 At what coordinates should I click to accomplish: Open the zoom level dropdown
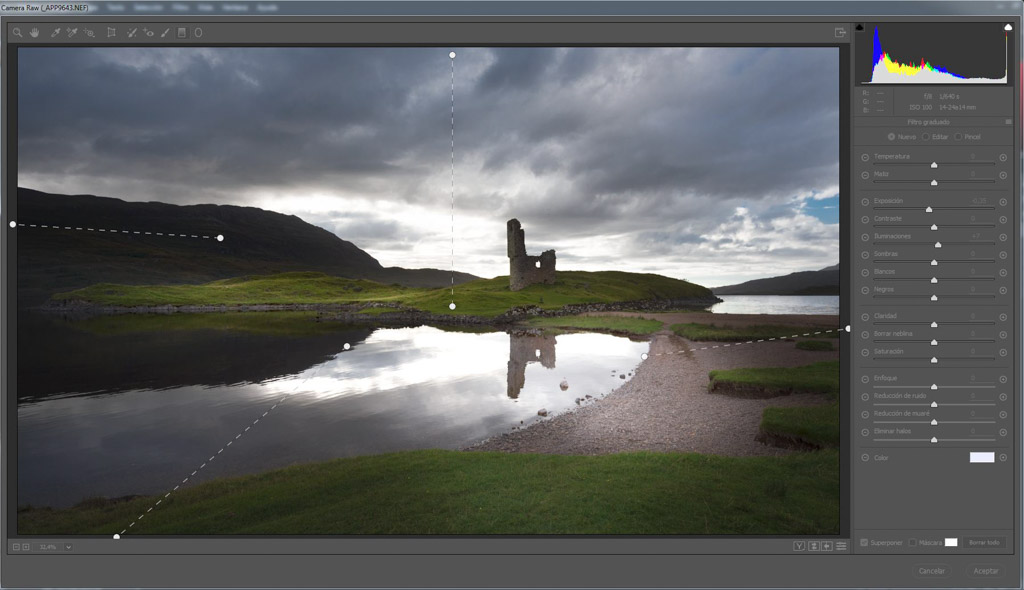pos(68,547)
